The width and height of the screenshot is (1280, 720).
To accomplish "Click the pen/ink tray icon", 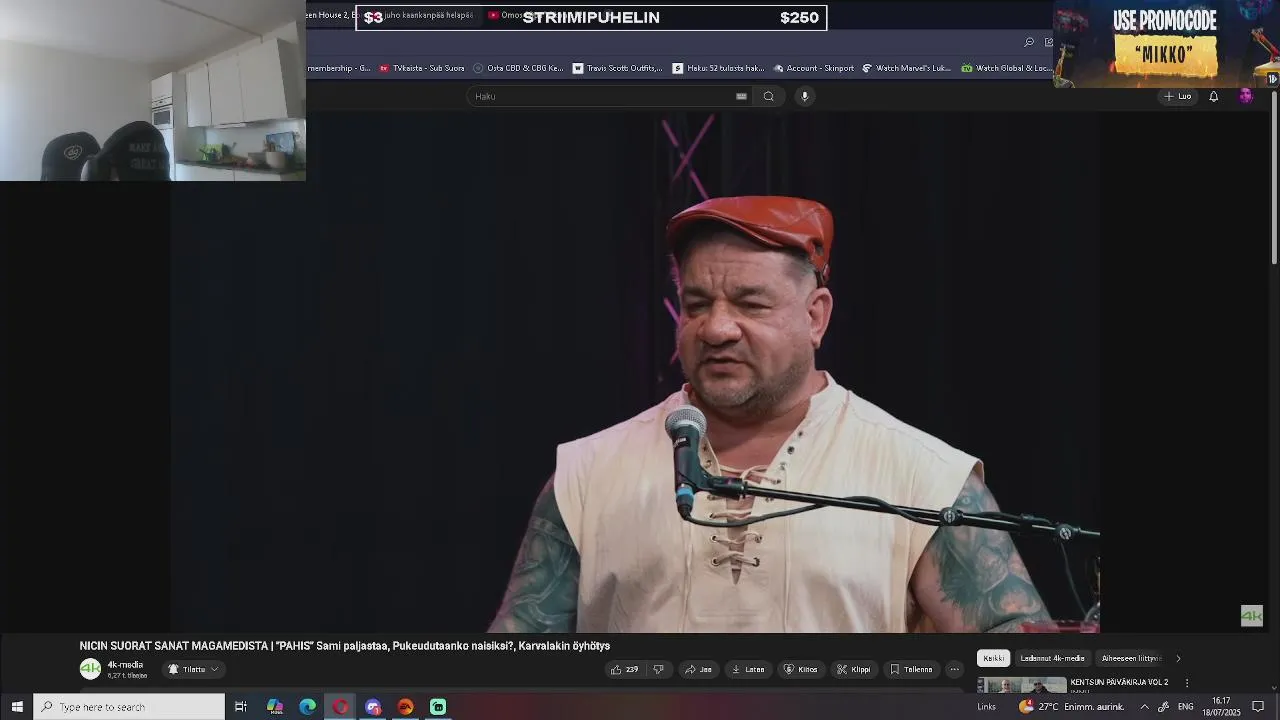I will (1163, 707).
